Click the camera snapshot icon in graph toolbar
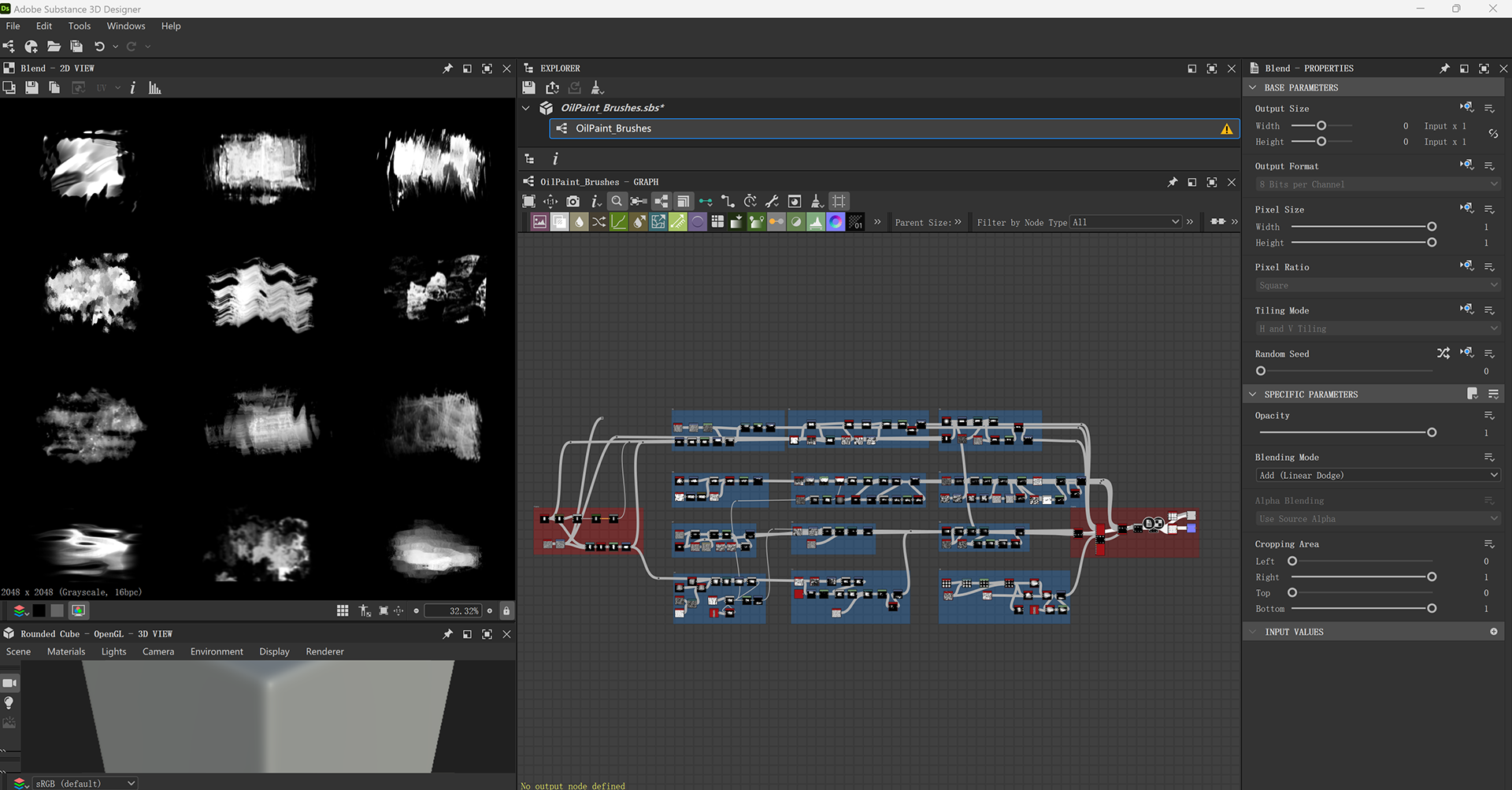The width and height of the screenshot is (1512, 790). [573, 202]
